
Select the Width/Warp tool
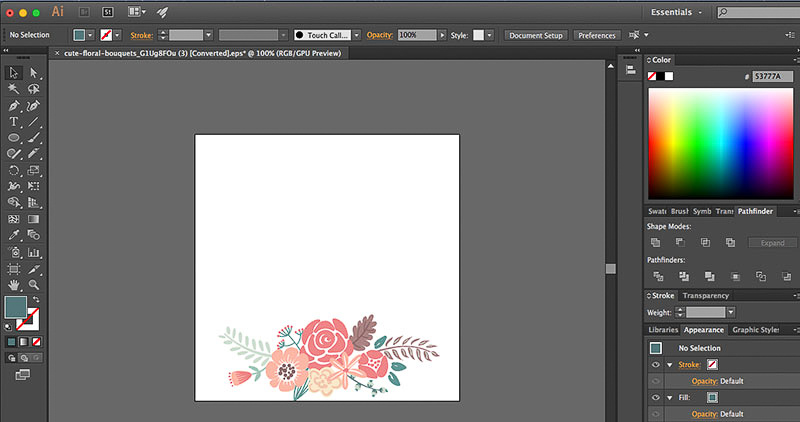tap(14, 186)
